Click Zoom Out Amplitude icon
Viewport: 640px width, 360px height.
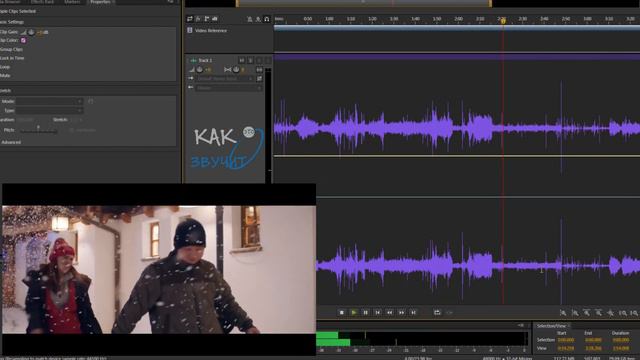pos(575,313)
